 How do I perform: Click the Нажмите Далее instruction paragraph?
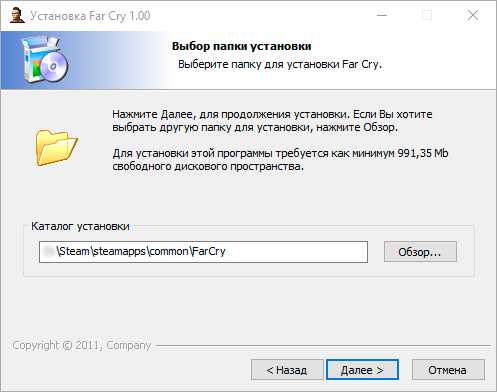(272, 121)
